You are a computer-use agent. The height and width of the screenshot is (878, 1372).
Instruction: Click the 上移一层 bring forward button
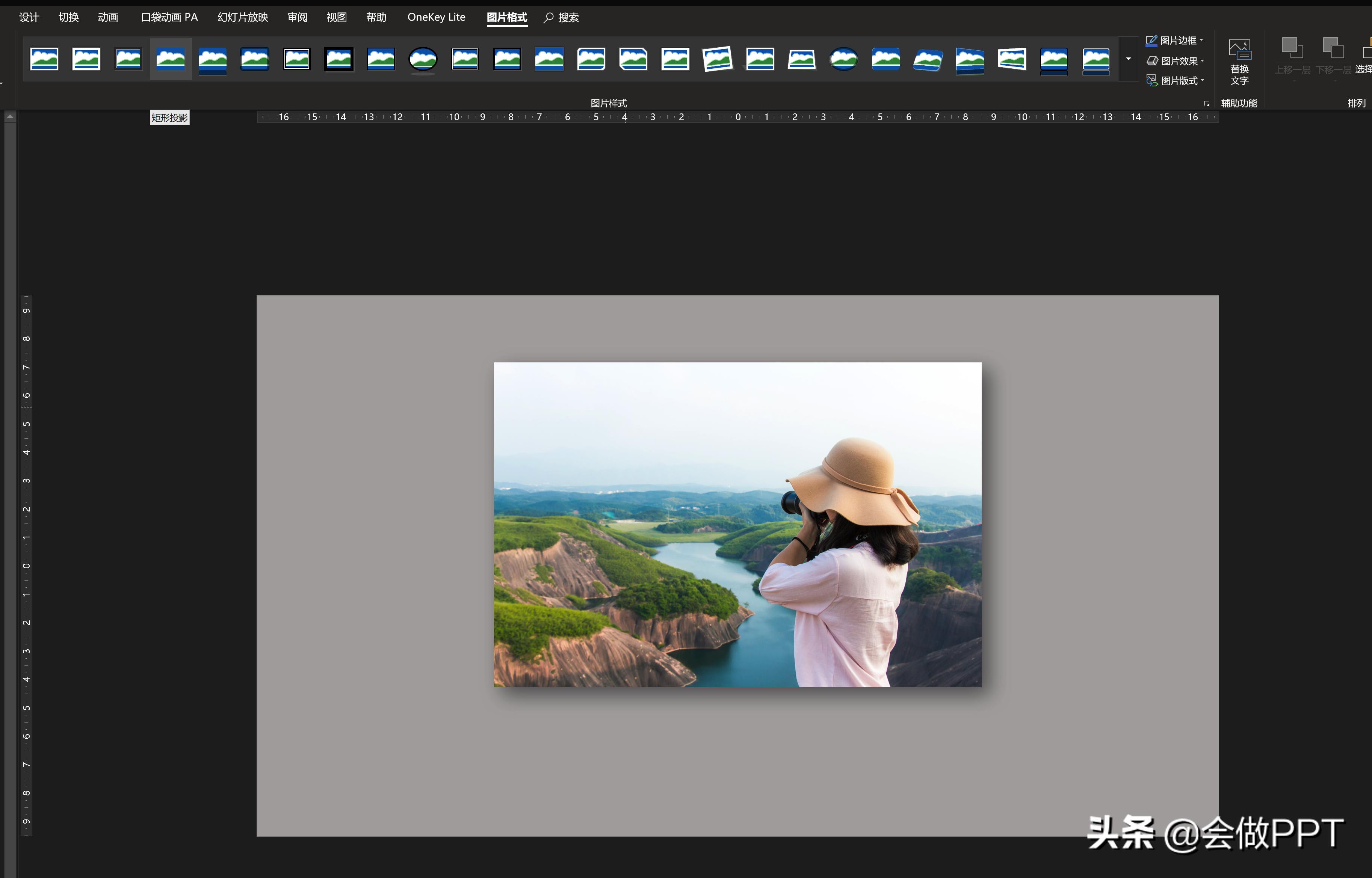(1292, 57)
